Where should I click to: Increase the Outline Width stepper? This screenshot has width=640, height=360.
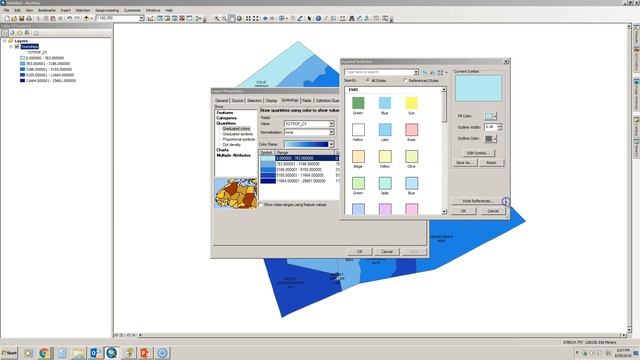[500, 125]
